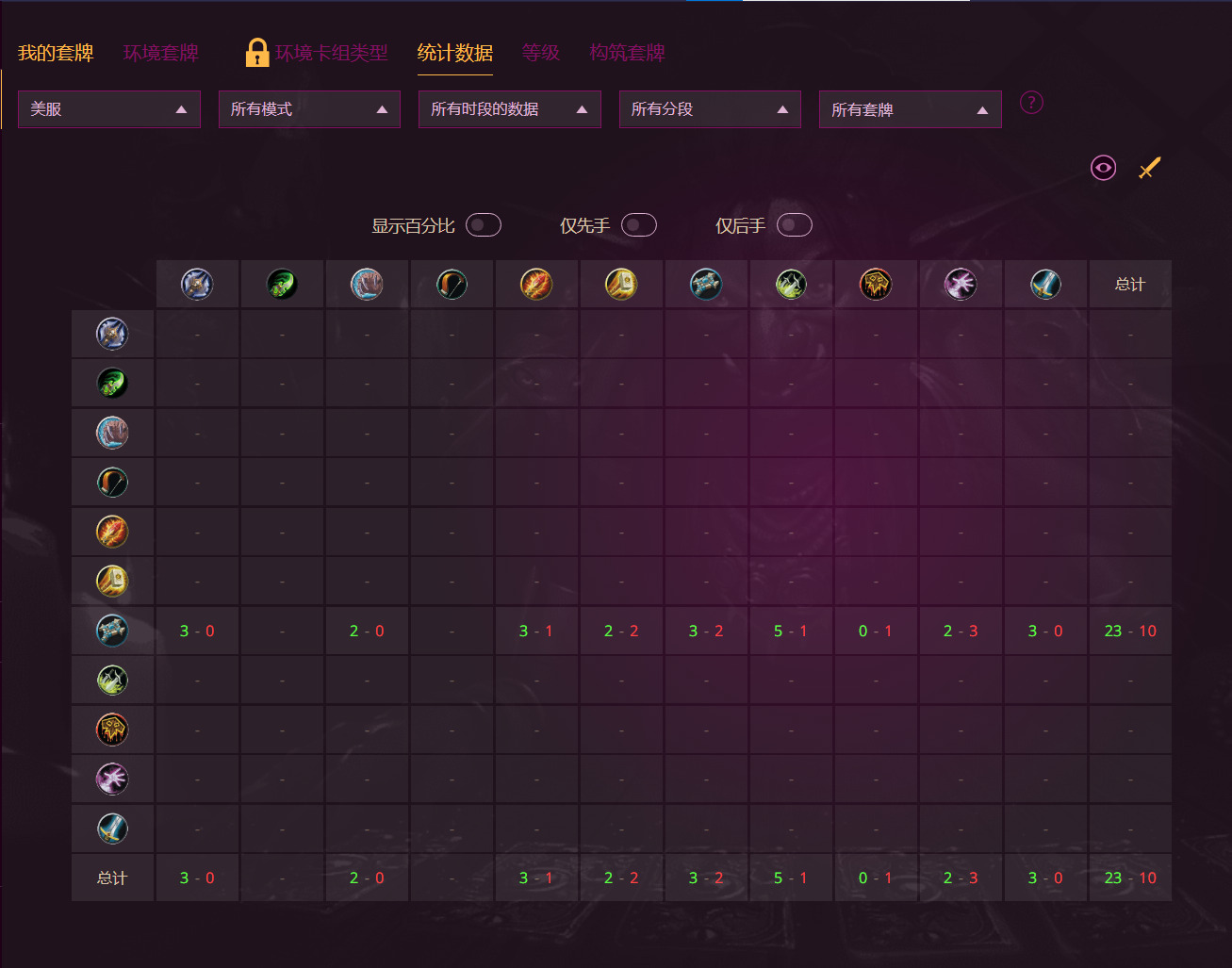This screenshot has height=968, width=1232.
Task: Click the 总计 row's 5 - 1 cell
Action: [x=791, y=878]
